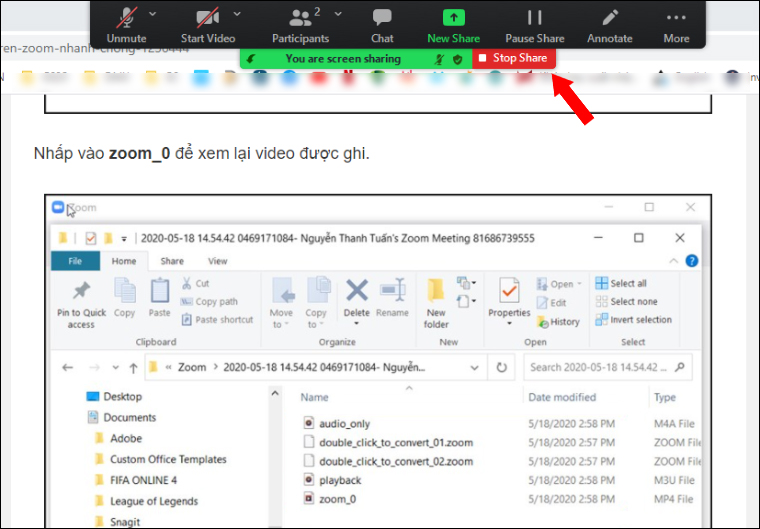
Task: Click the green New Share icon
Action: [x=454, y=18]
